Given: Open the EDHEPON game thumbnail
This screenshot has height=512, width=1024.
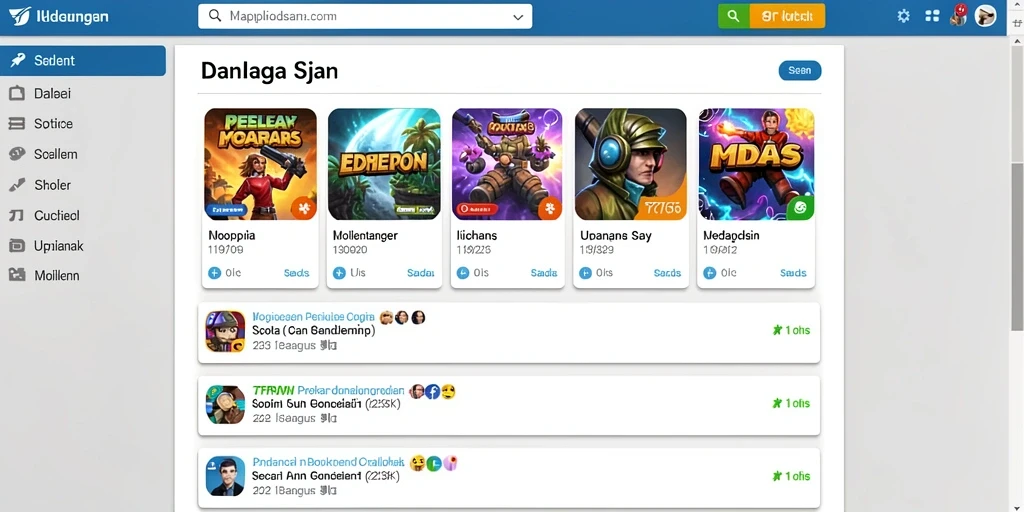Looking at the screenshot, I should (x=384, y=164).
